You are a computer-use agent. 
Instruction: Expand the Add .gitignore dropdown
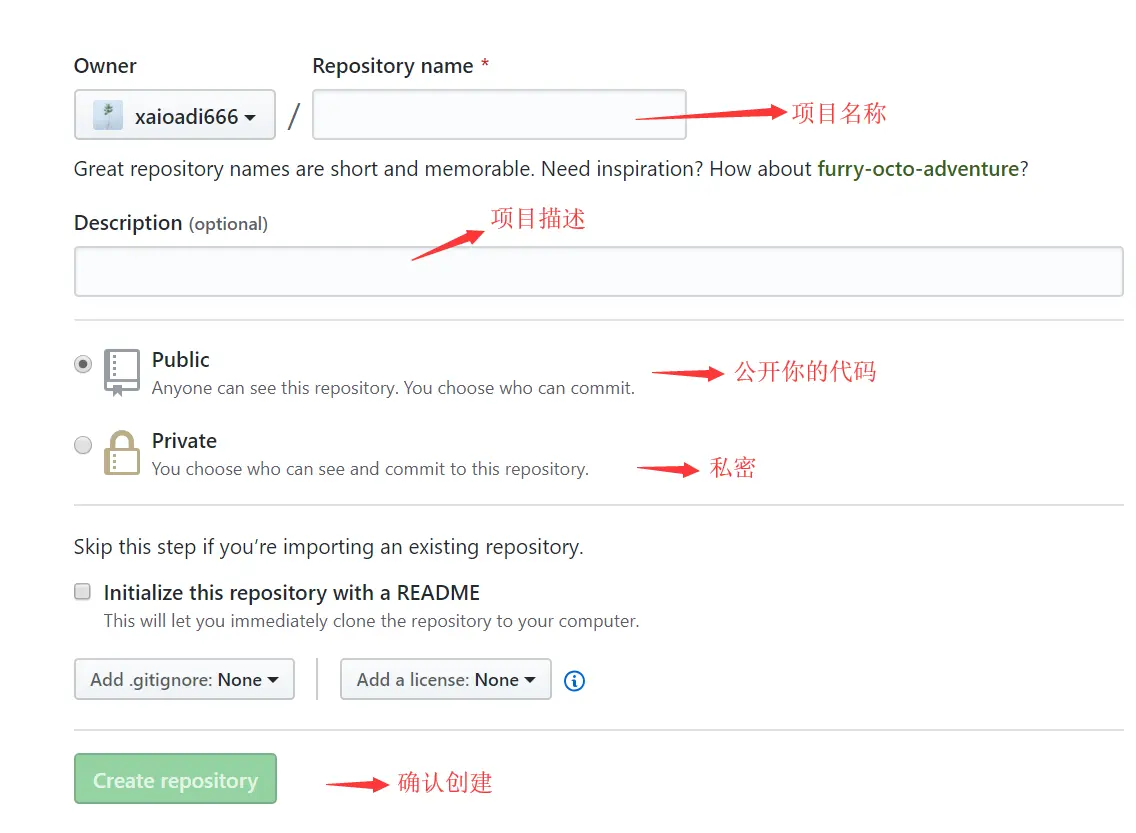point(184,679)
